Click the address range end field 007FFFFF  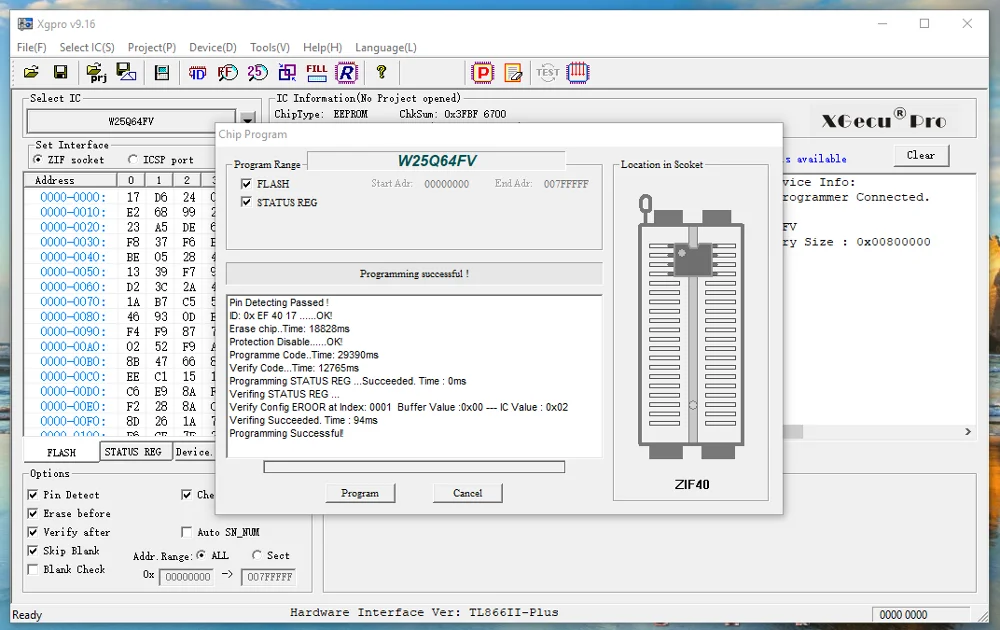[269, 577]
